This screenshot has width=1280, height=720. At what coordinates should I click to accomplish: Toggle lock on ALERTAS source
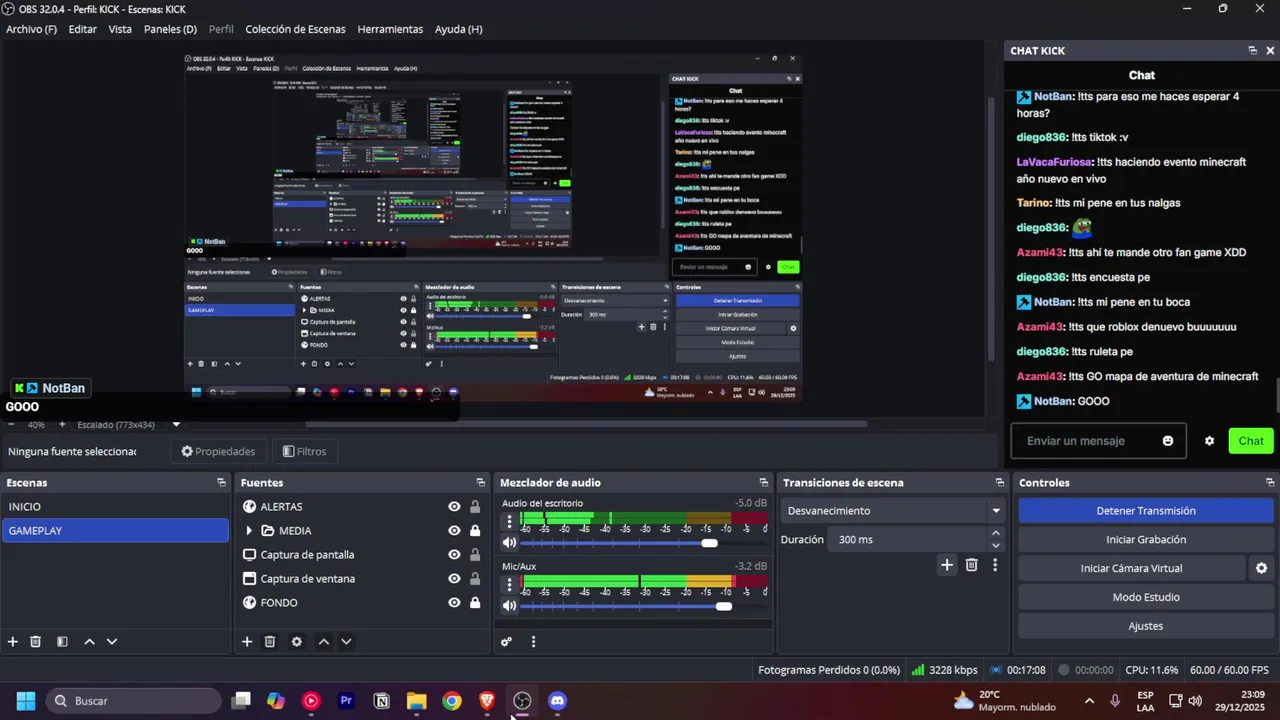(x=475, y=507)
